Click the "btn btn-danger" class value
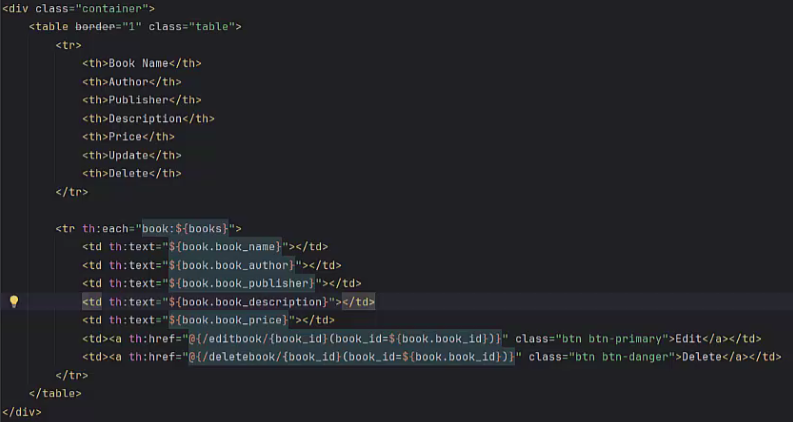Image resolution: width=793 pixels, height=422 pixels. (622, 357)
